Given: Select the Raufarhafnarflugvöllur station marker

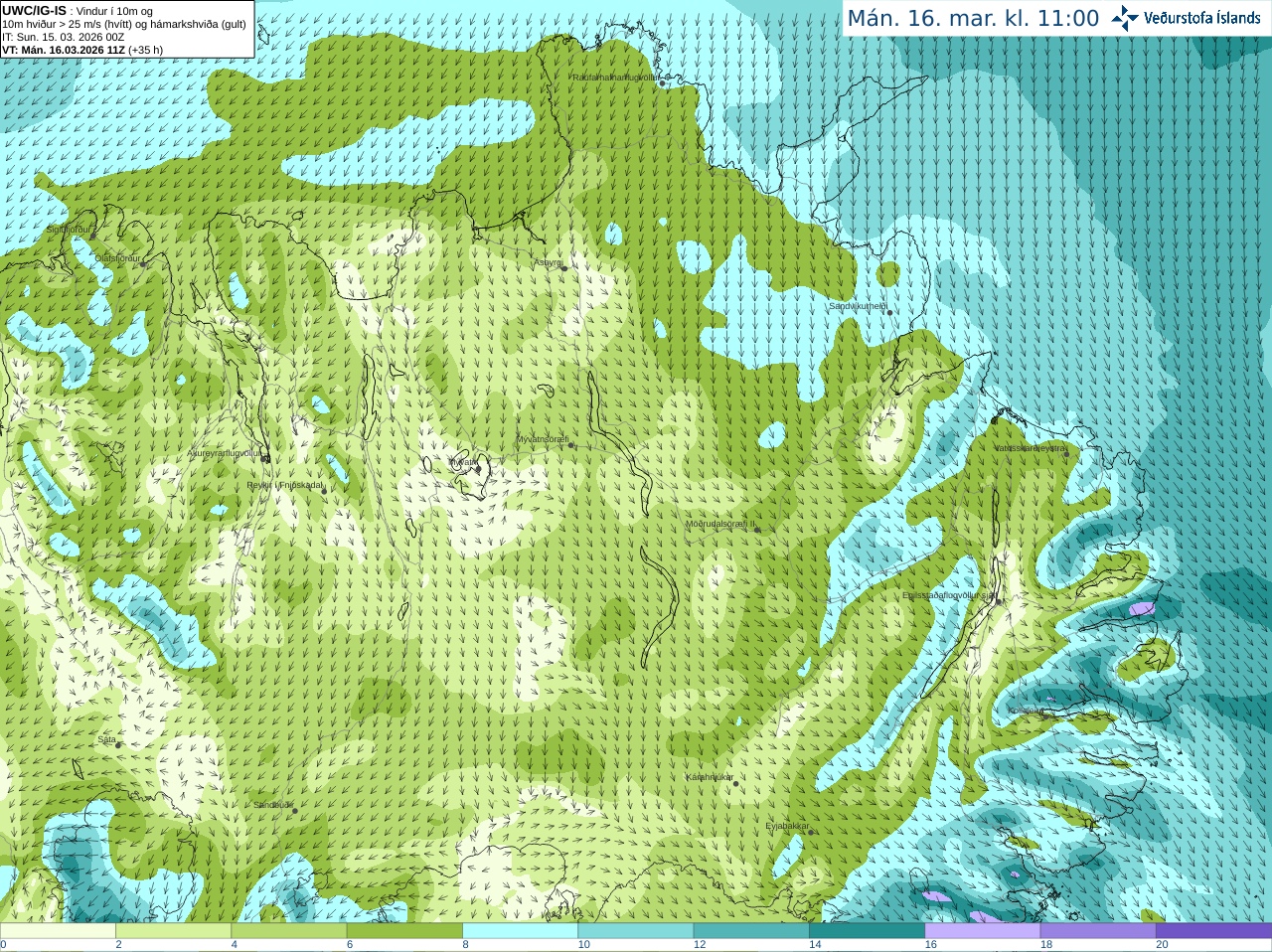Looking at the screenshot, I should click(x=663, y=83).
